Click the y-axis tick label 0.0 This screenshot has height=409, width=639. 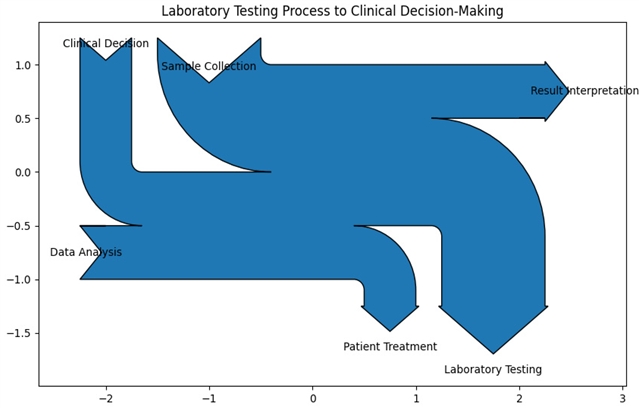(x=24, y=172)
